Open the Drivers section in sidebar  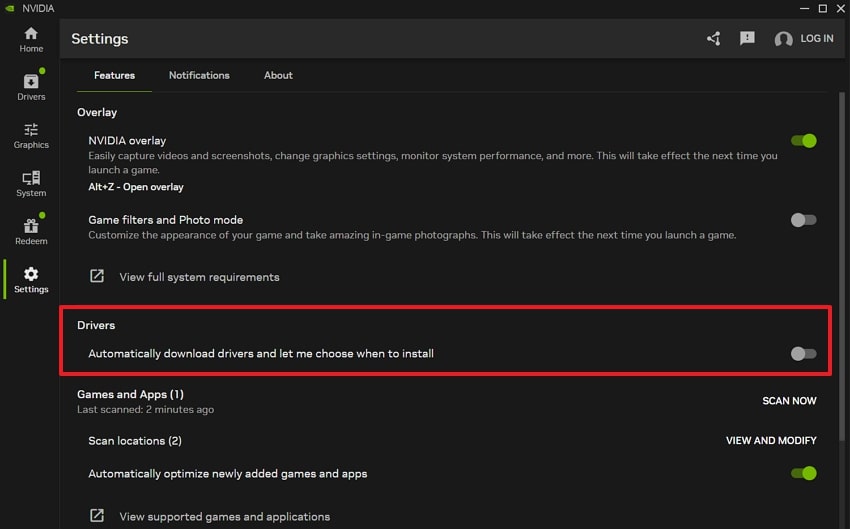(x=31, y=87)
